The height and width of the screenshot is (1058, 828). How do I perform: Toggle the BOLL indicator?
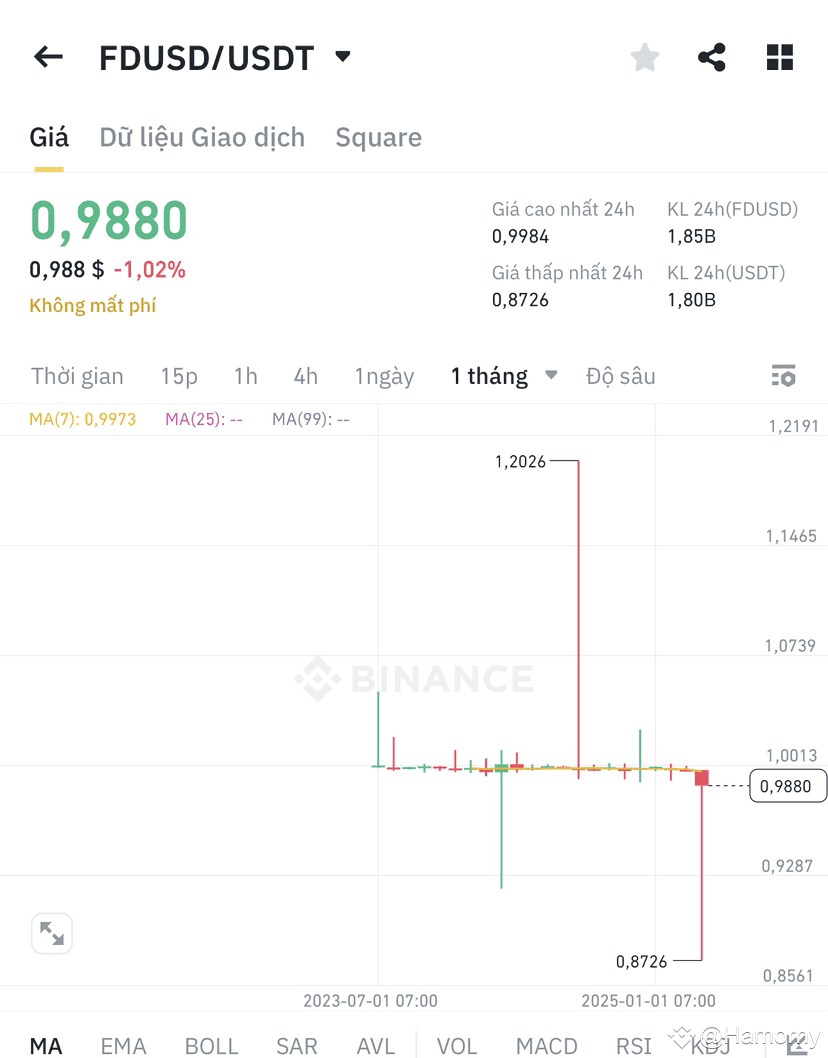[x=211, y=1045]
